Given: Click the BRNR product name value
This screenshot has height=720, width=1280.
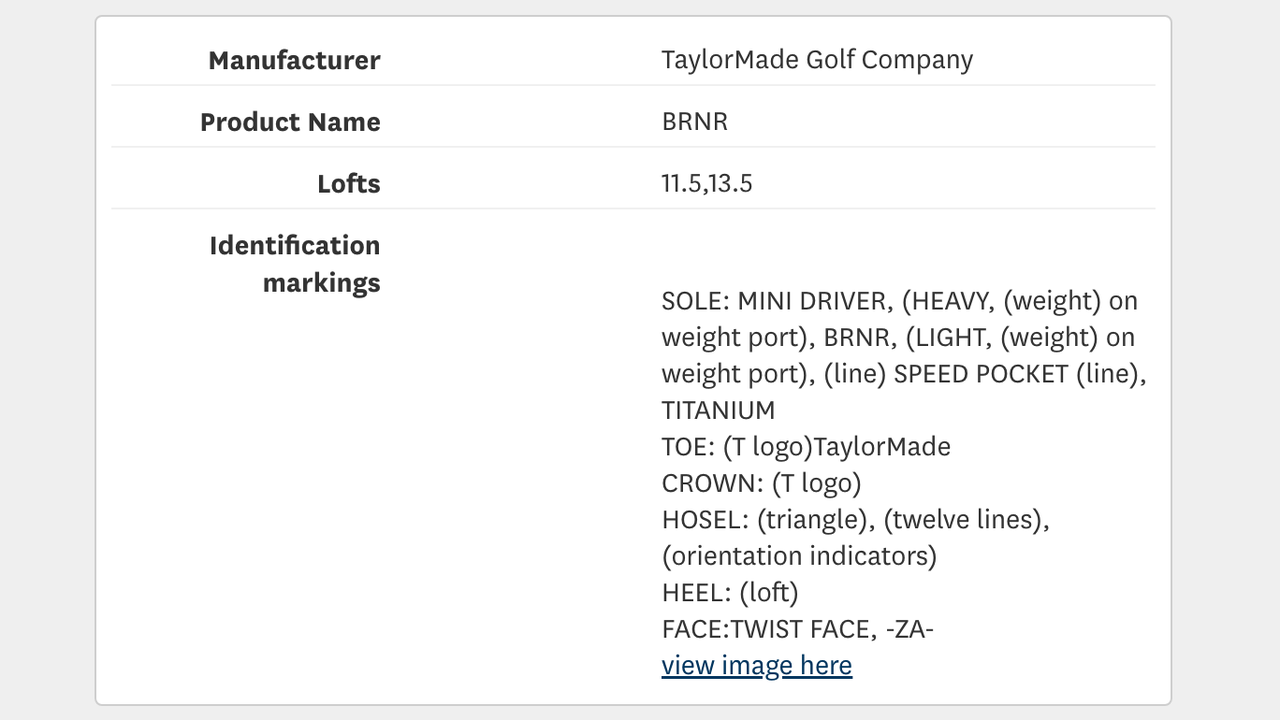Looking at the screenshot, I should click(695, 122).
